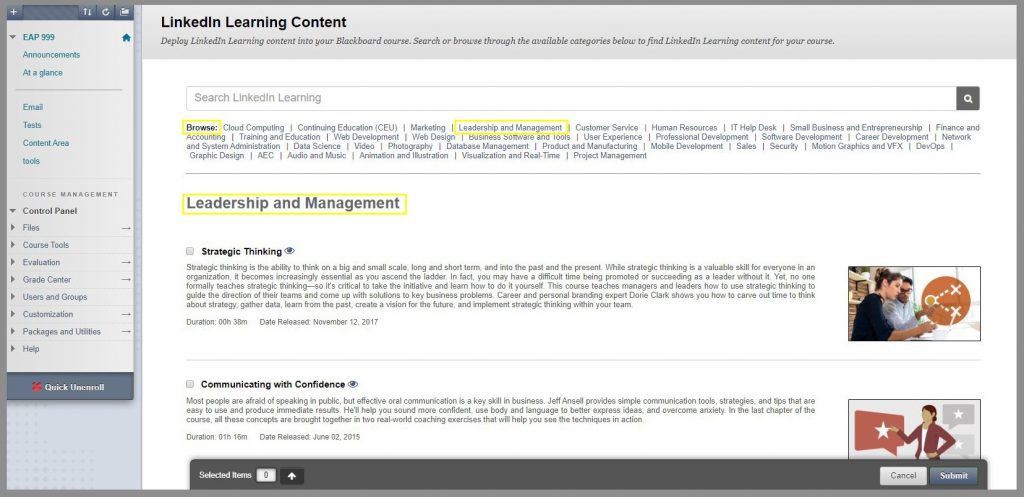Browse the Small Business and Entrepreneurship category

pyautogui.click(x=856, y=127)
